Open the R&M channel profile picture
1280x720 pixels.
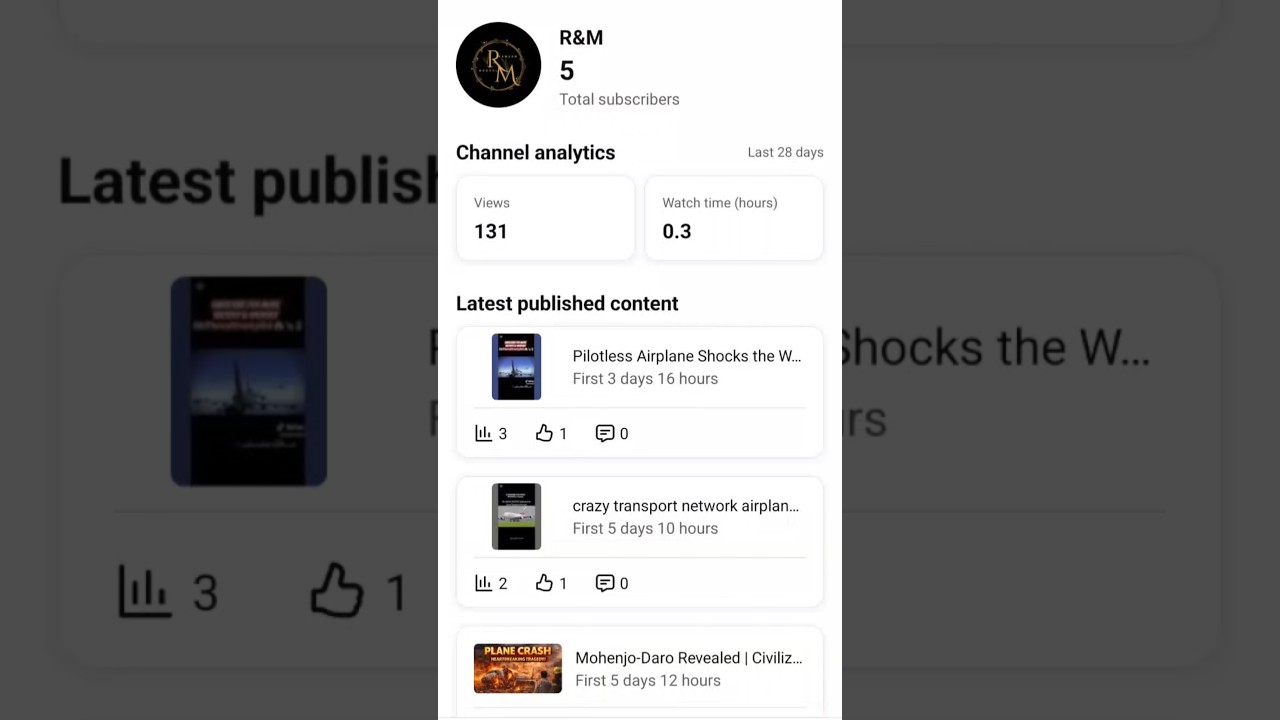[498, 65]
